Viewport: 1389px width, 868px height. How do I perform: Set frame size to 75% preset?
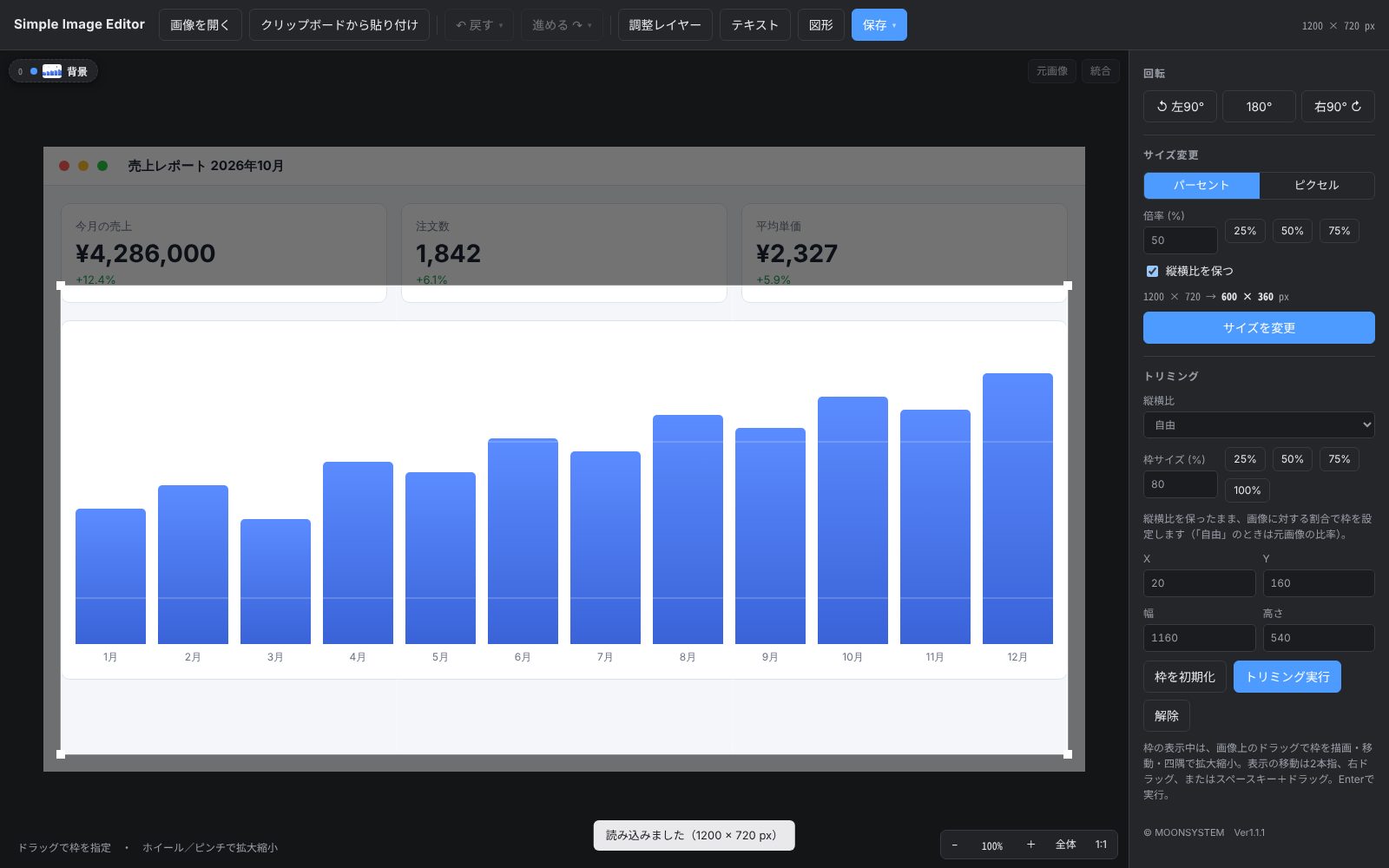1340,459
